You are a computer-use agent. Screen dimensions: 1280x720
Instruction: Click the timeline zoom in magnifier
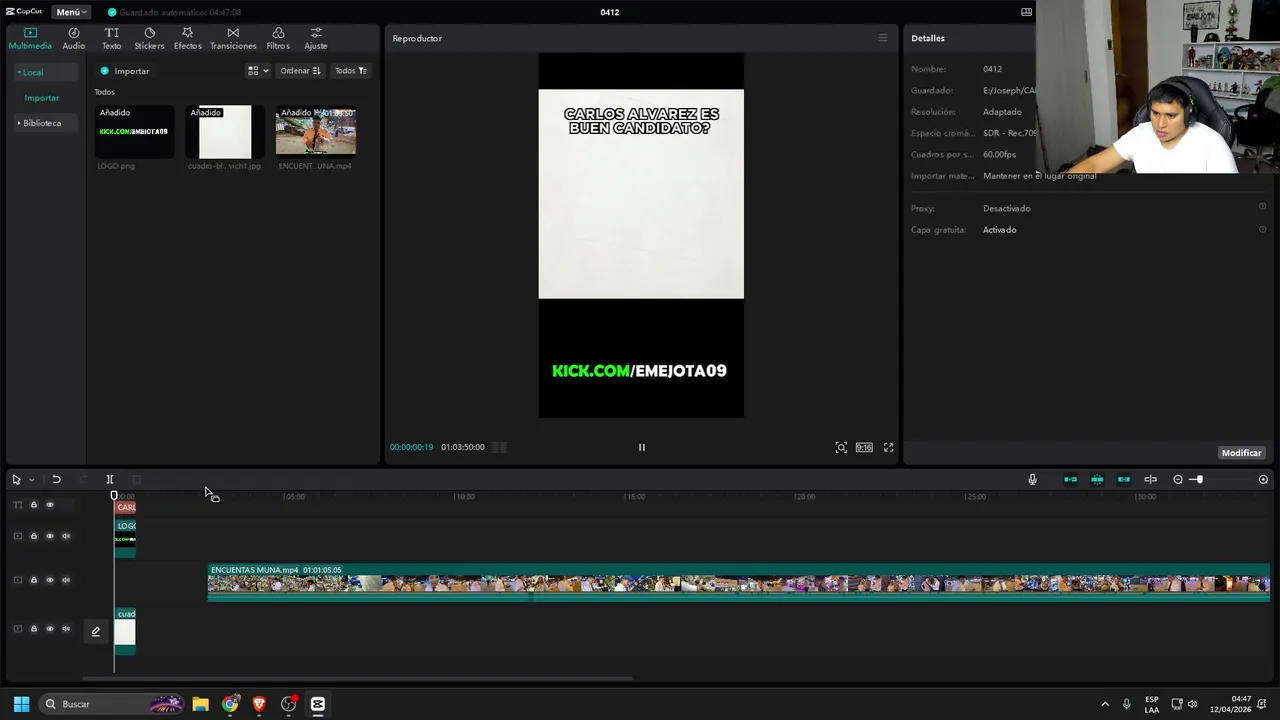(1263, 479)
